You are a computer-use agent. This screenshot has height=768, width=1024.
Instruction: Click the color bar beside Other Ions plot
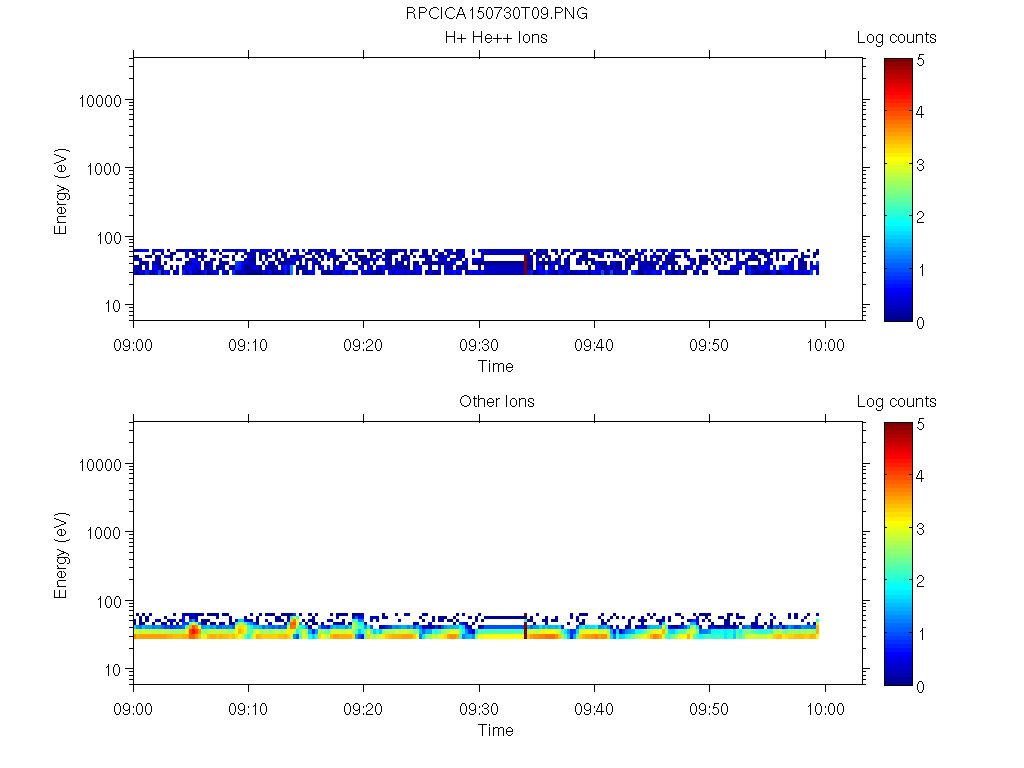[898, 554]
